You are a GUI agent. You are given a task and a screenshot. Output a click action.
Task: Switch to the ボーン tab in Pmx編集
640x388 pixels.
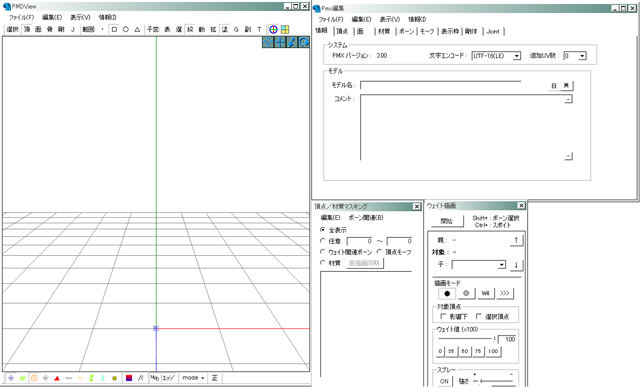pyautogui.click(x=406, y=31)
